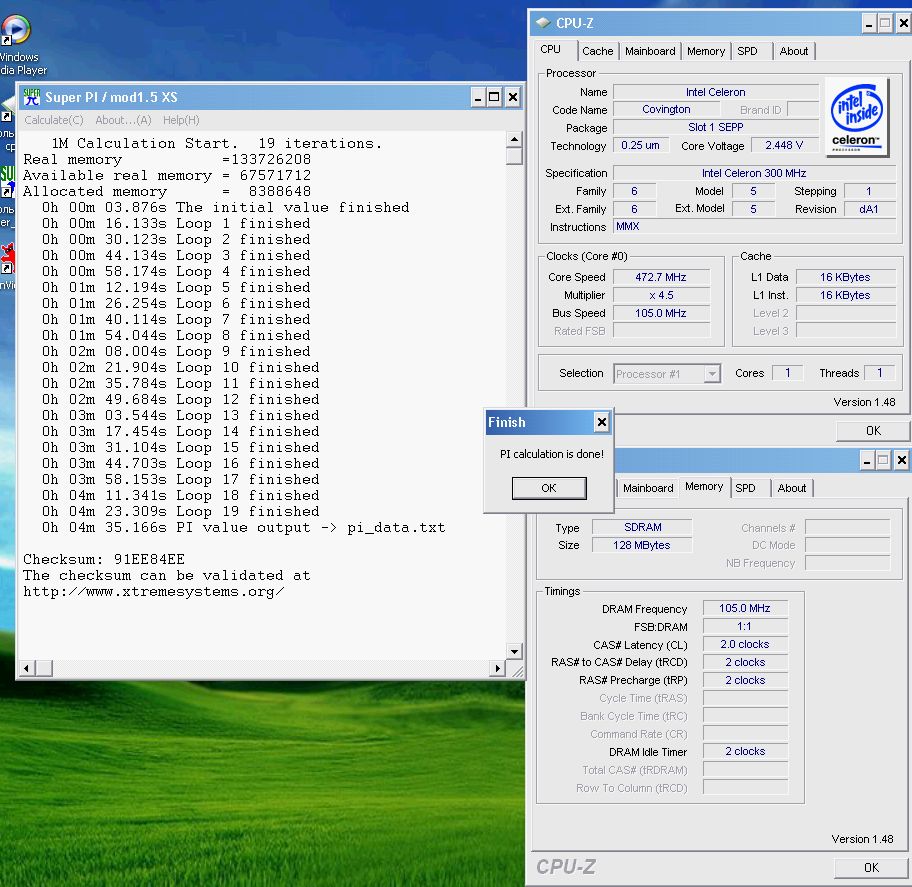Image resolution: width=912 pixels, height=887 pixels.
Task: Click the DRAM Idle Timer value
Action: (x=745, y=751)
